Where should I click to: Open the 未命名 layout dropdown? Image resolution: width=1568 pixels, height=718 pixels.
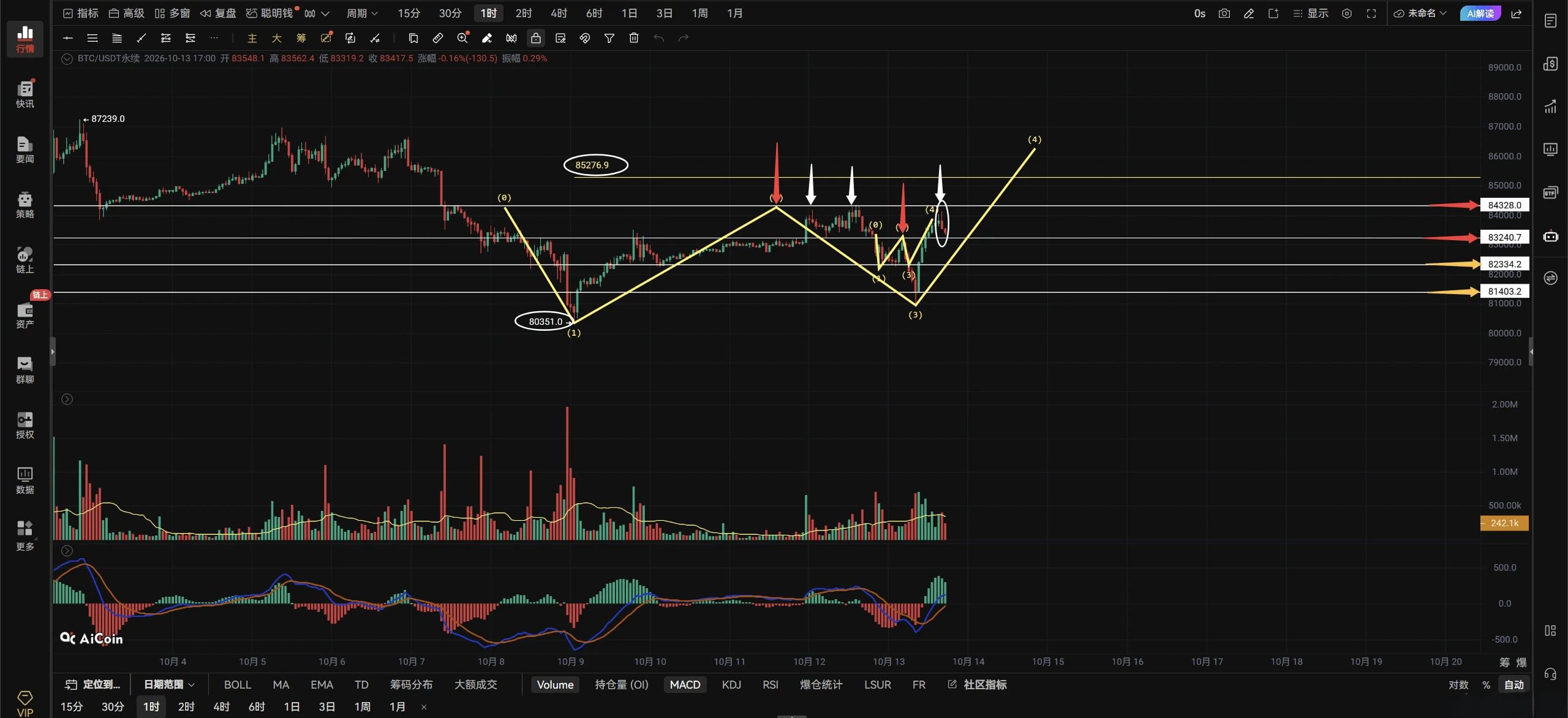coord(1420,13)
